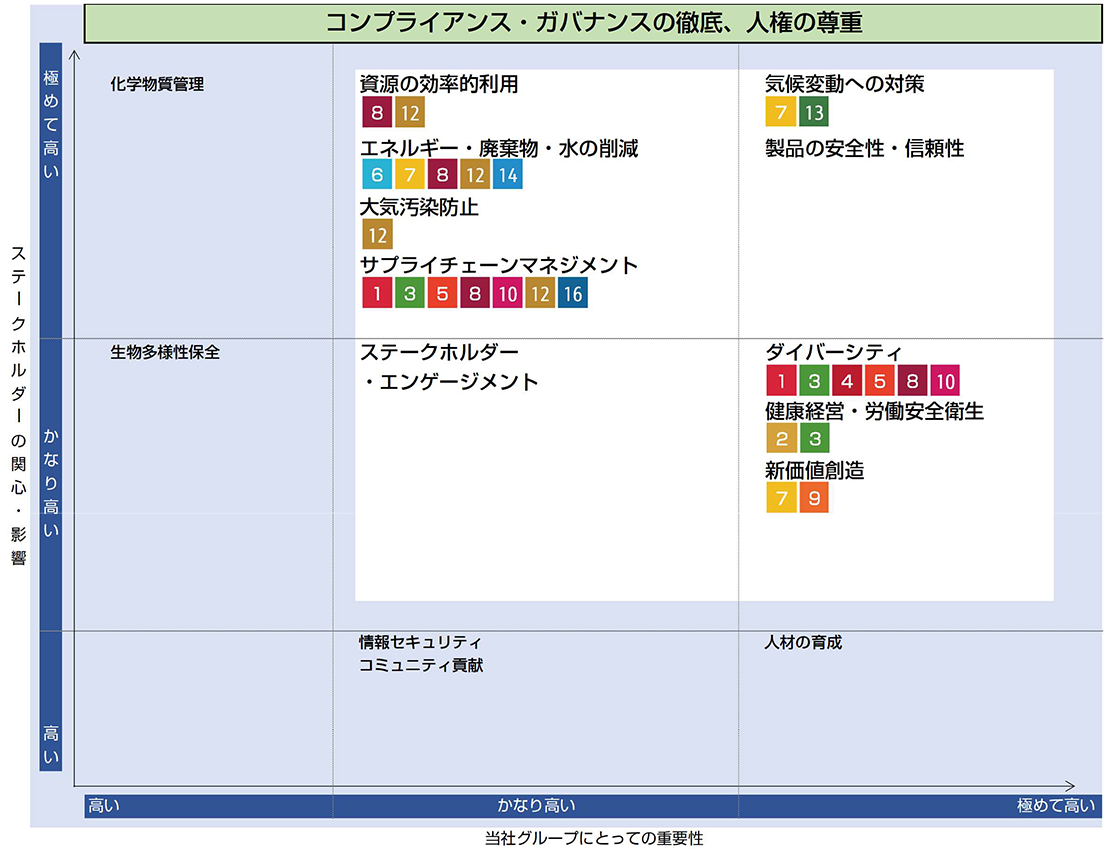Open the コミュニティ貢献 item

[x=421, y=665]
